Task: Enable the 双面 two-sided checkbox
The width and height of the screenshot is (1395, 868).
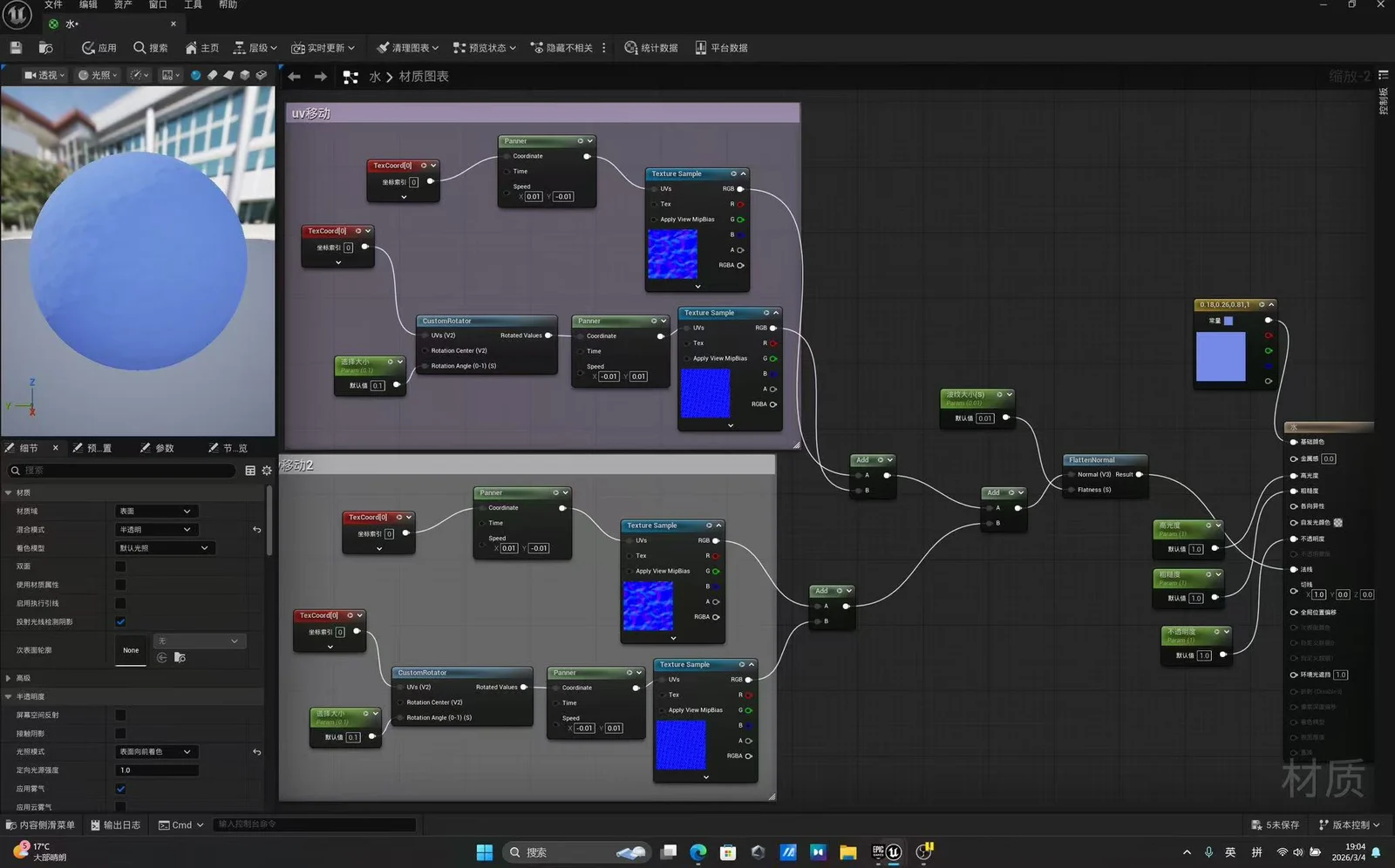Action: point(120,566)
